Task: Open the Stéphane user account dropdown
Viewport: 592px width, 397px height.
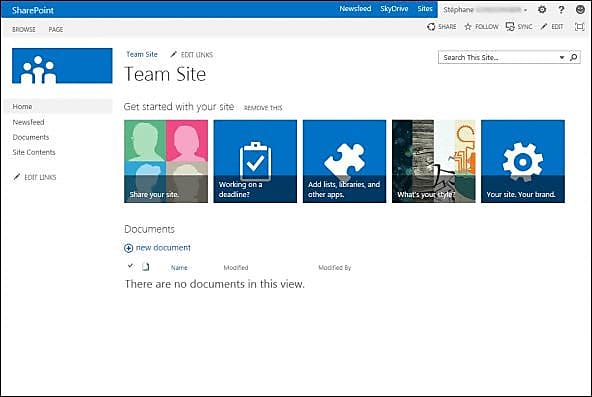Action: tap(486, 10)
